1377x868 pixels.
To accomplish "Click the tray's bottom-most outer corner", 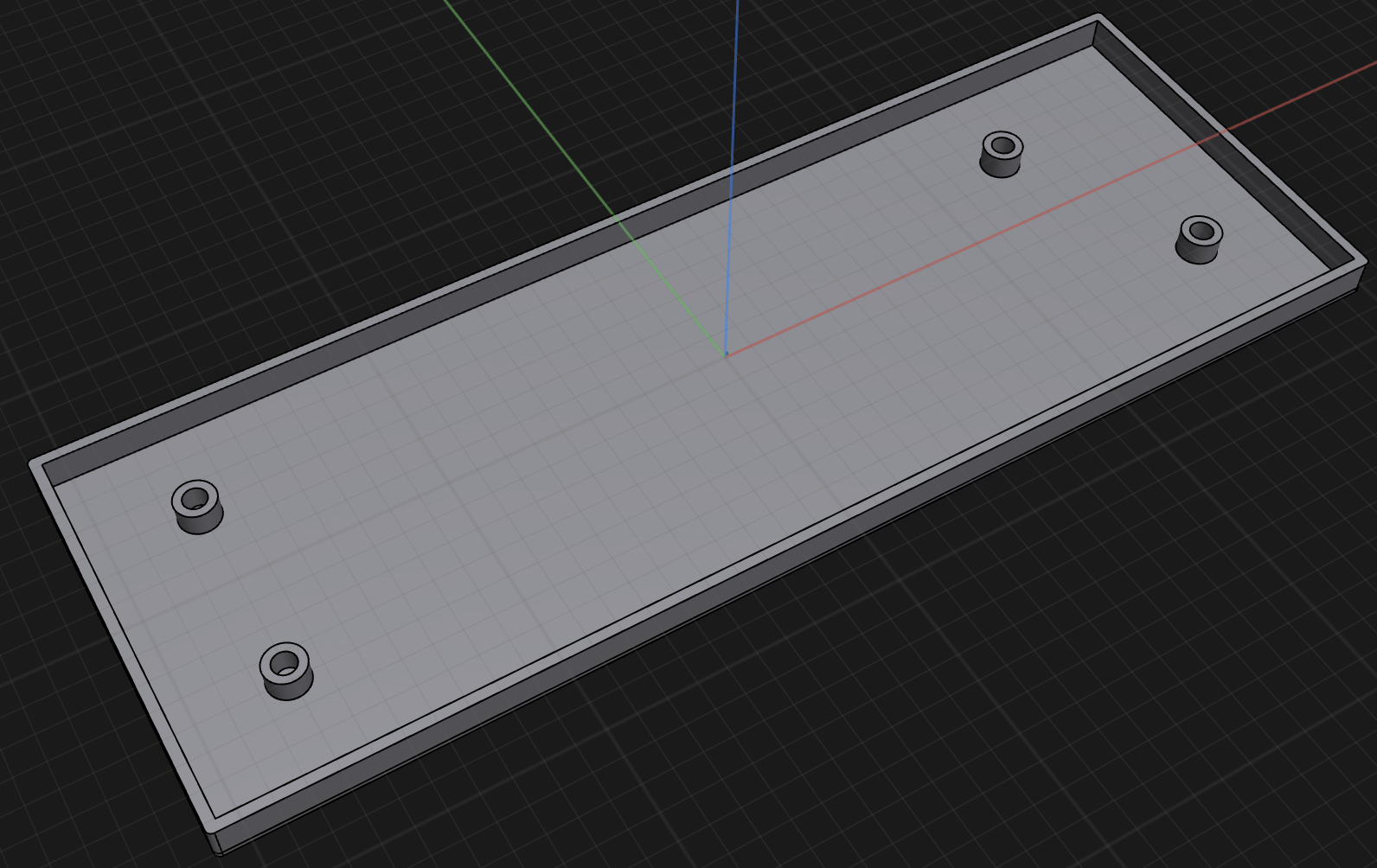I will [x=216, y=852].
